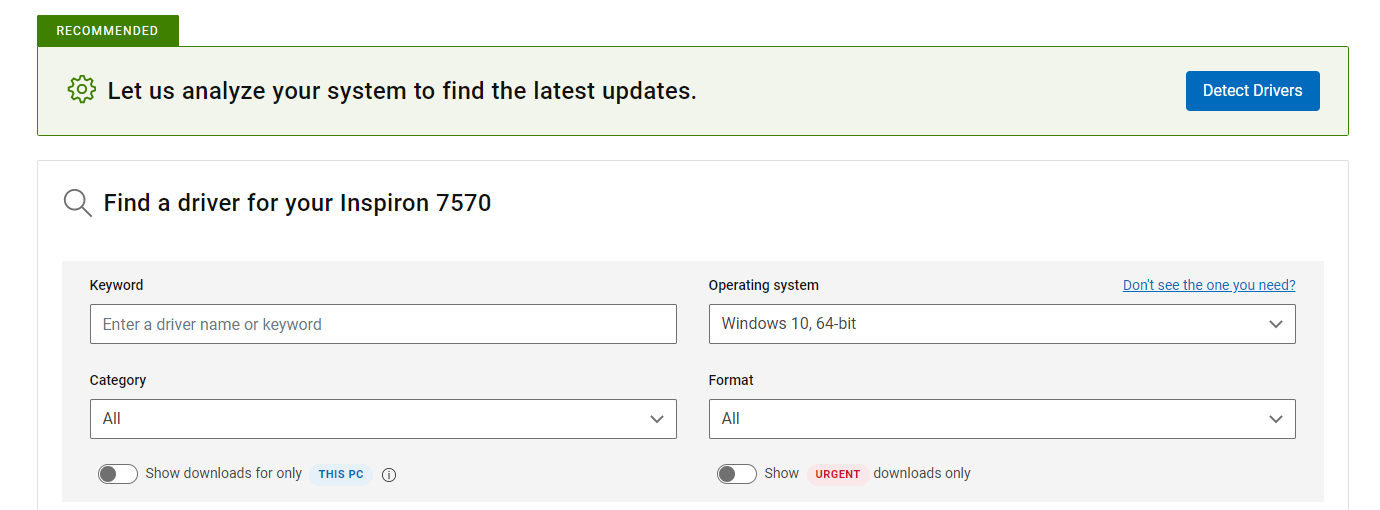Click the blue THIS PC badge
Image resolution: width=1380 pixels, height=510 pixels.
point(340,474)
